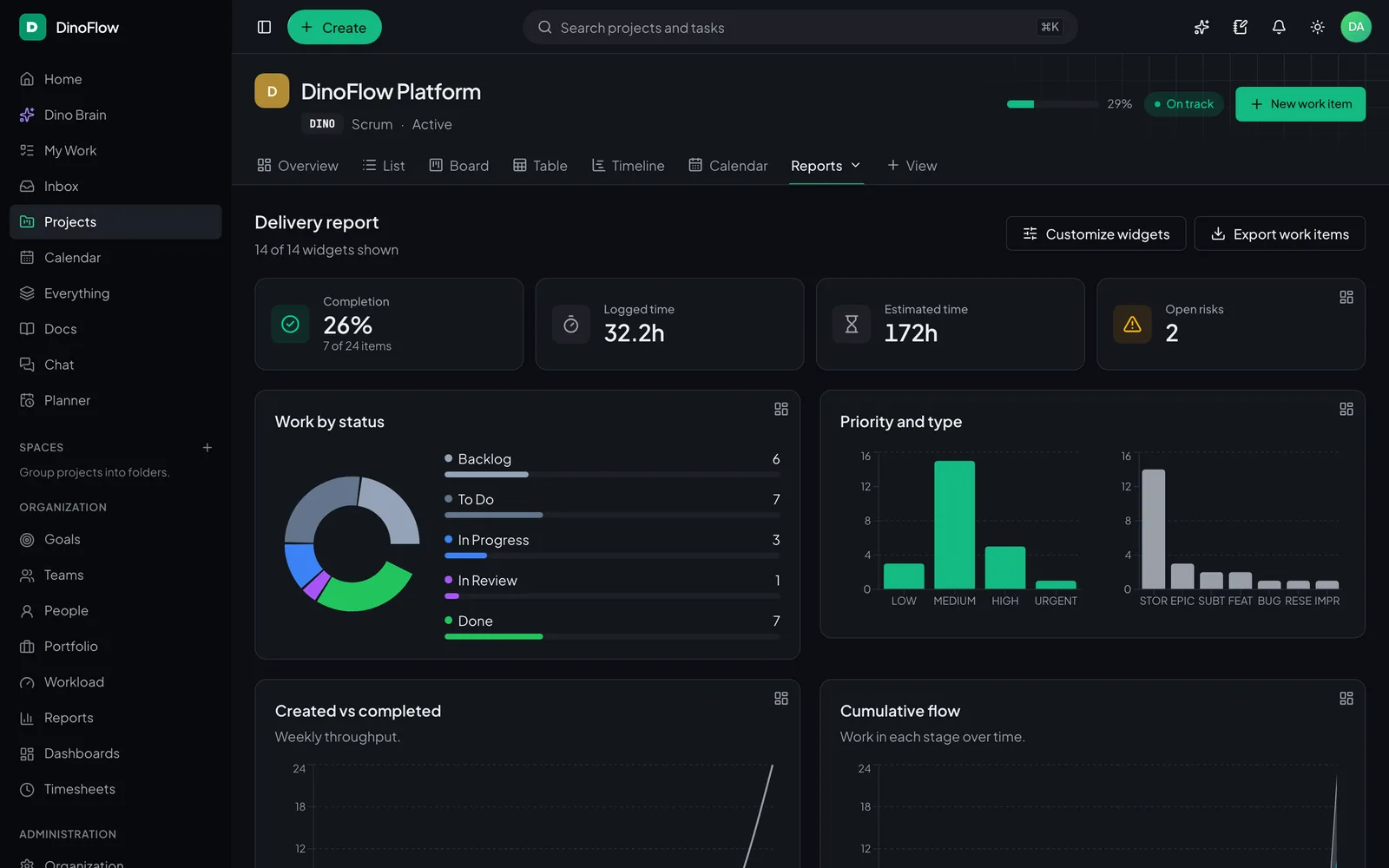Open the DA user avatar menu
The width and height of the screenshot is (1389, 868).
[1355, 27]
